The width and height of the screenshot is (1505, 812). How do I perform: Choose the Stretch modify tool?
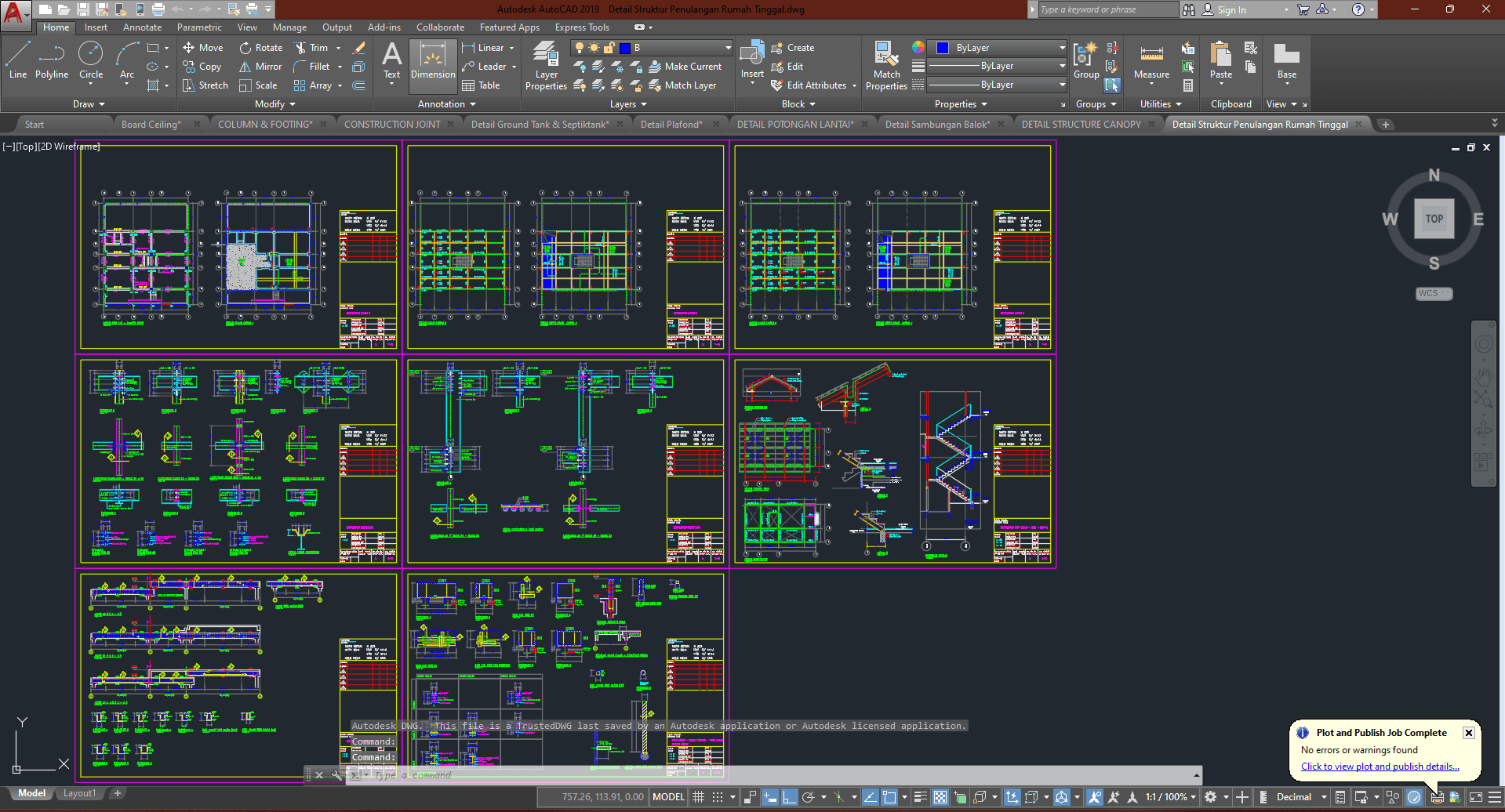205,85
